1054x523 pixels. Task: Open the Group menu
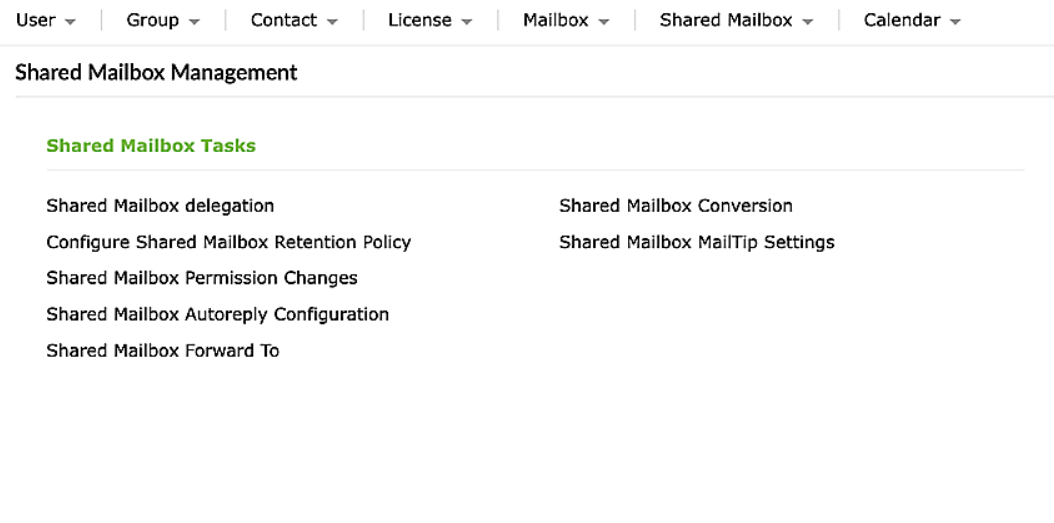152,21
